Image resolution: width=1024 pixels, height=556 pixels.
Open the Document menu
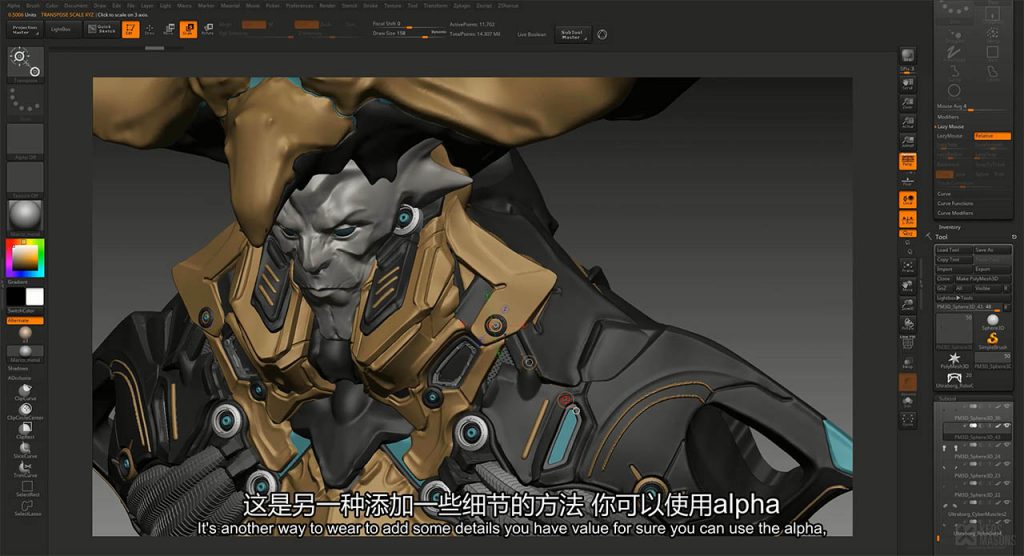[x=76, y=6]
